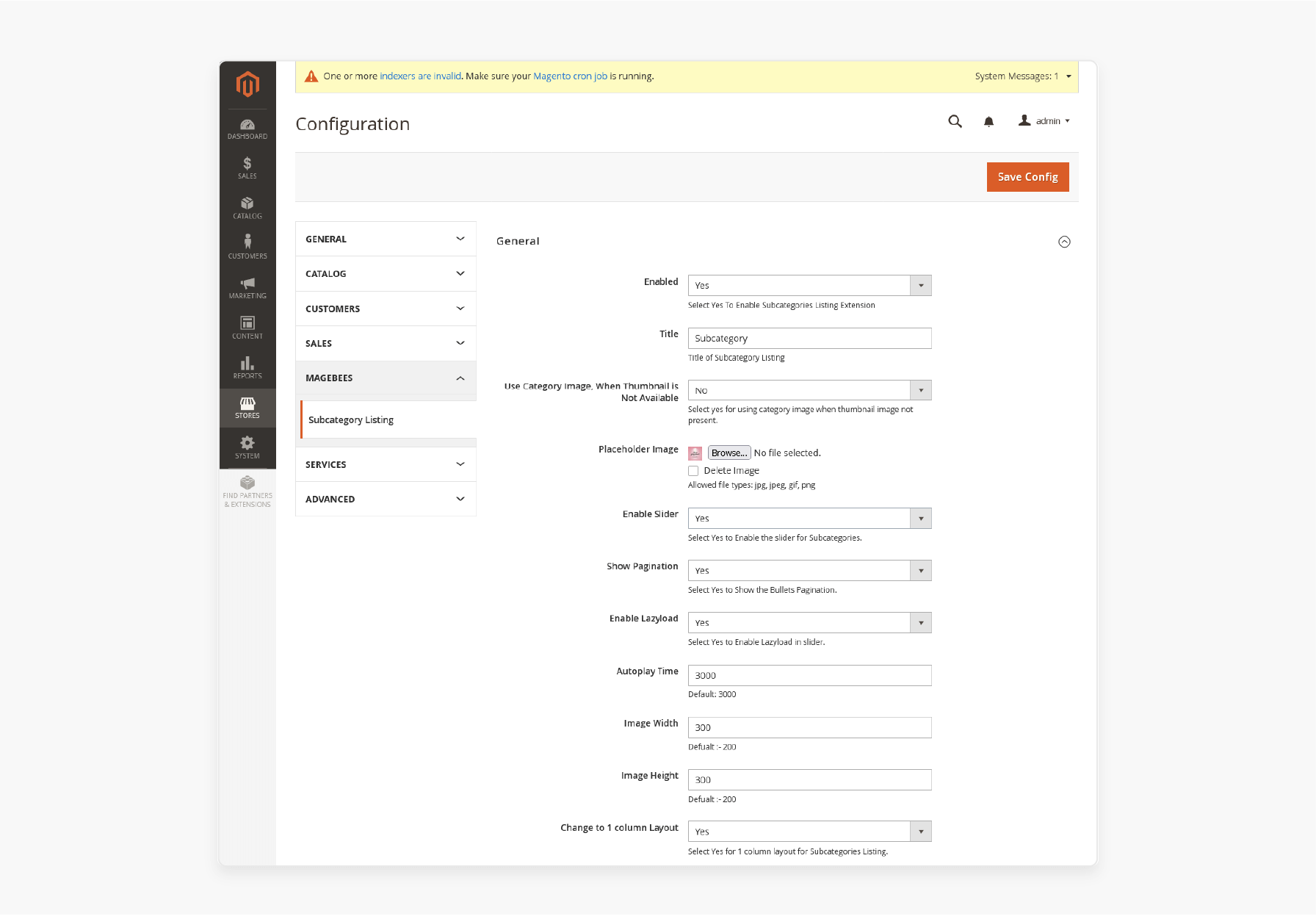Open the Show Pagination dropdown

pos(809,571)
